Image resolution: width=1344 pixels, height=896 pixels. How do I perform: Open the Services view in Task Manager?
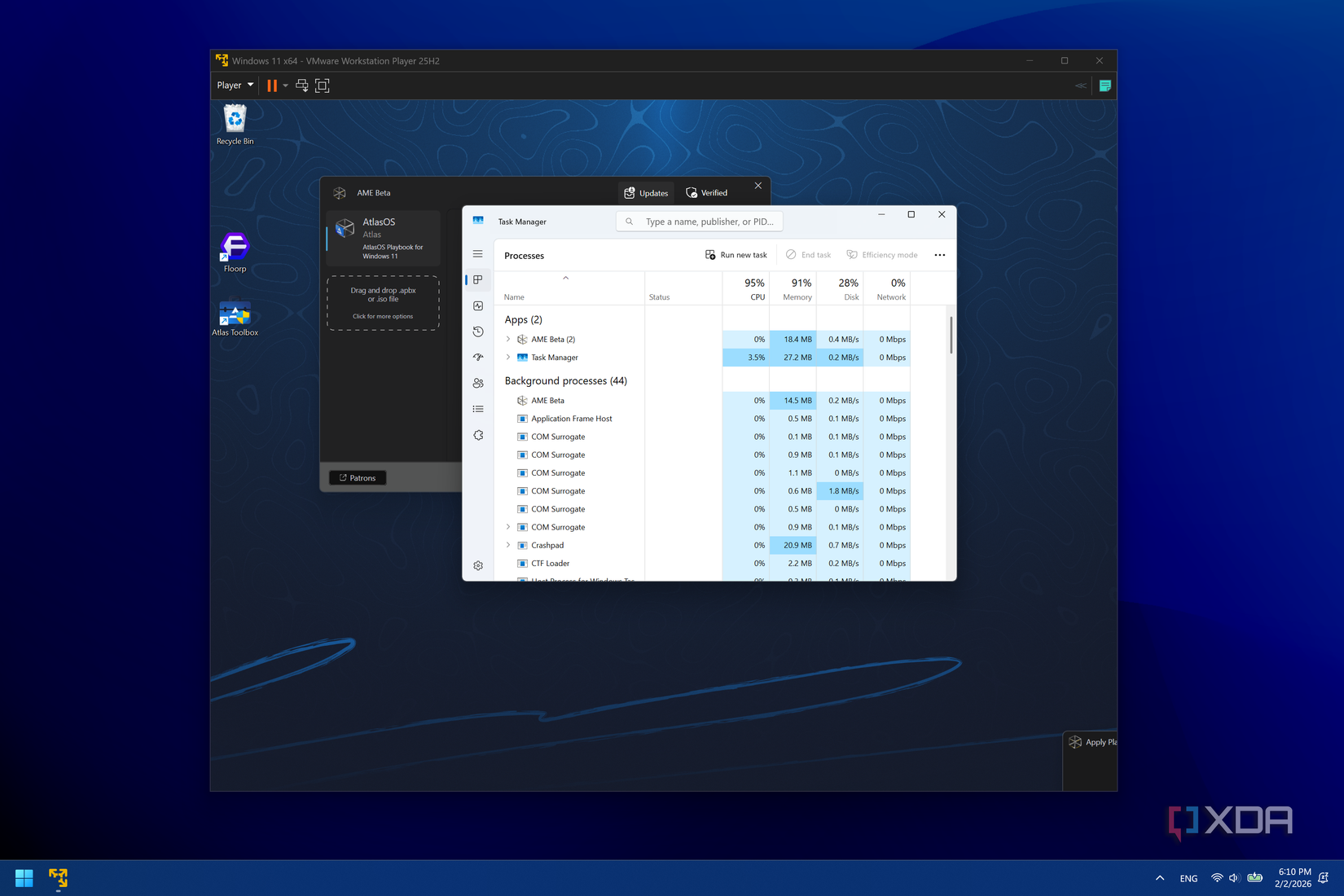478,434
